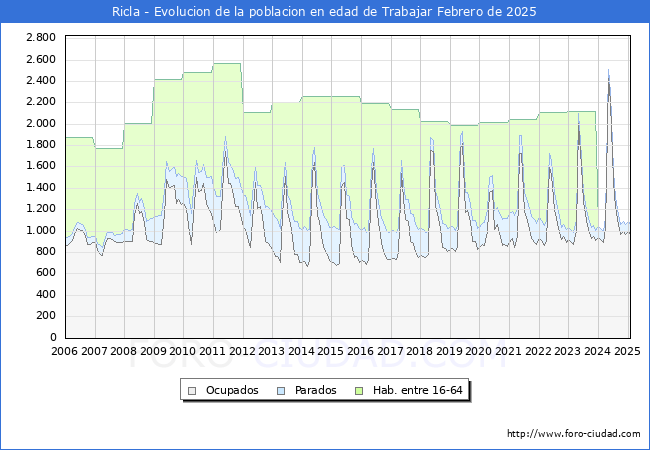Click the 2008 x-axis label
This screenshot has width=650, height=450.
124,351
